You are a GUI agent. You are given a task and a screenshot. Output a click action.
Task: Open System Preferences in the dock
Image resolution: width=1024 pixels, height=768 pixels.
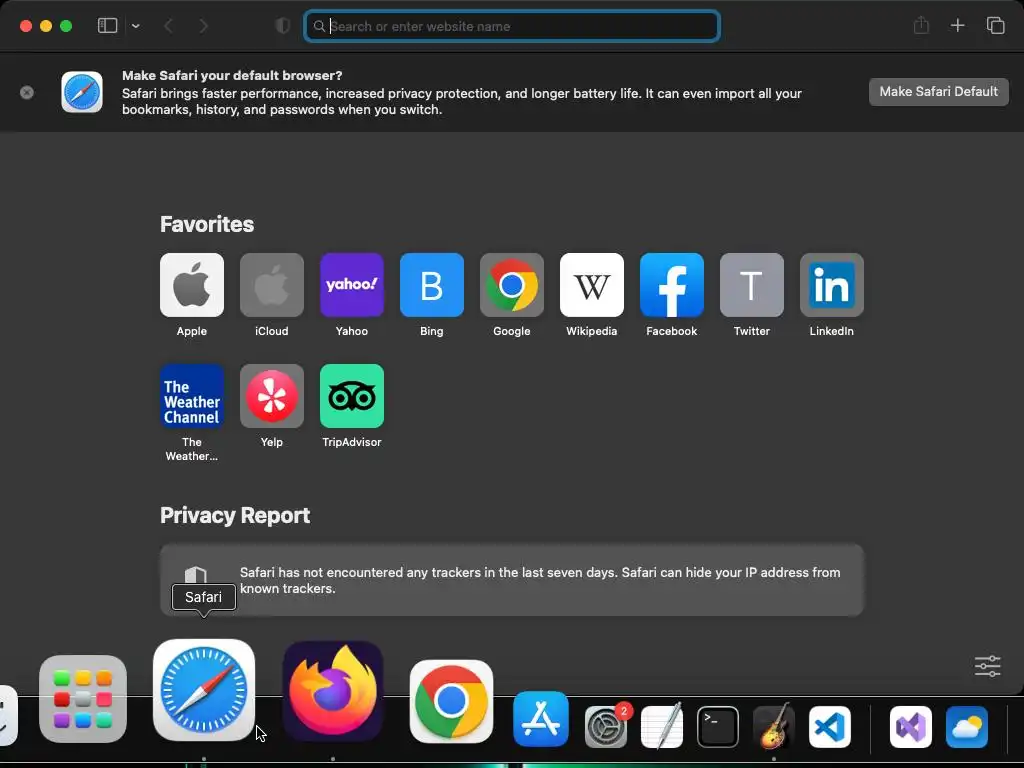[x=606, y=726]
